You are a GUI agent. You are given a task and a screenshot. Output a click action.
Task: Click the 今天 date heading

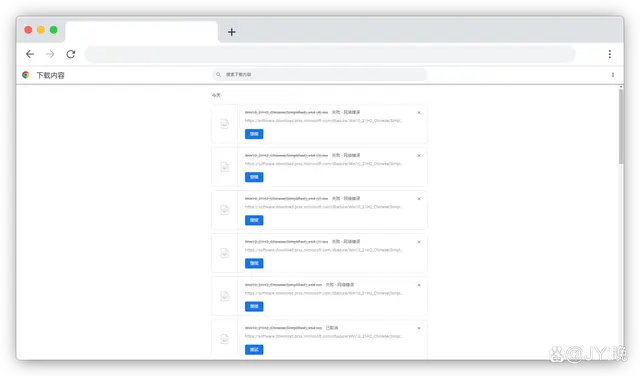216,95
